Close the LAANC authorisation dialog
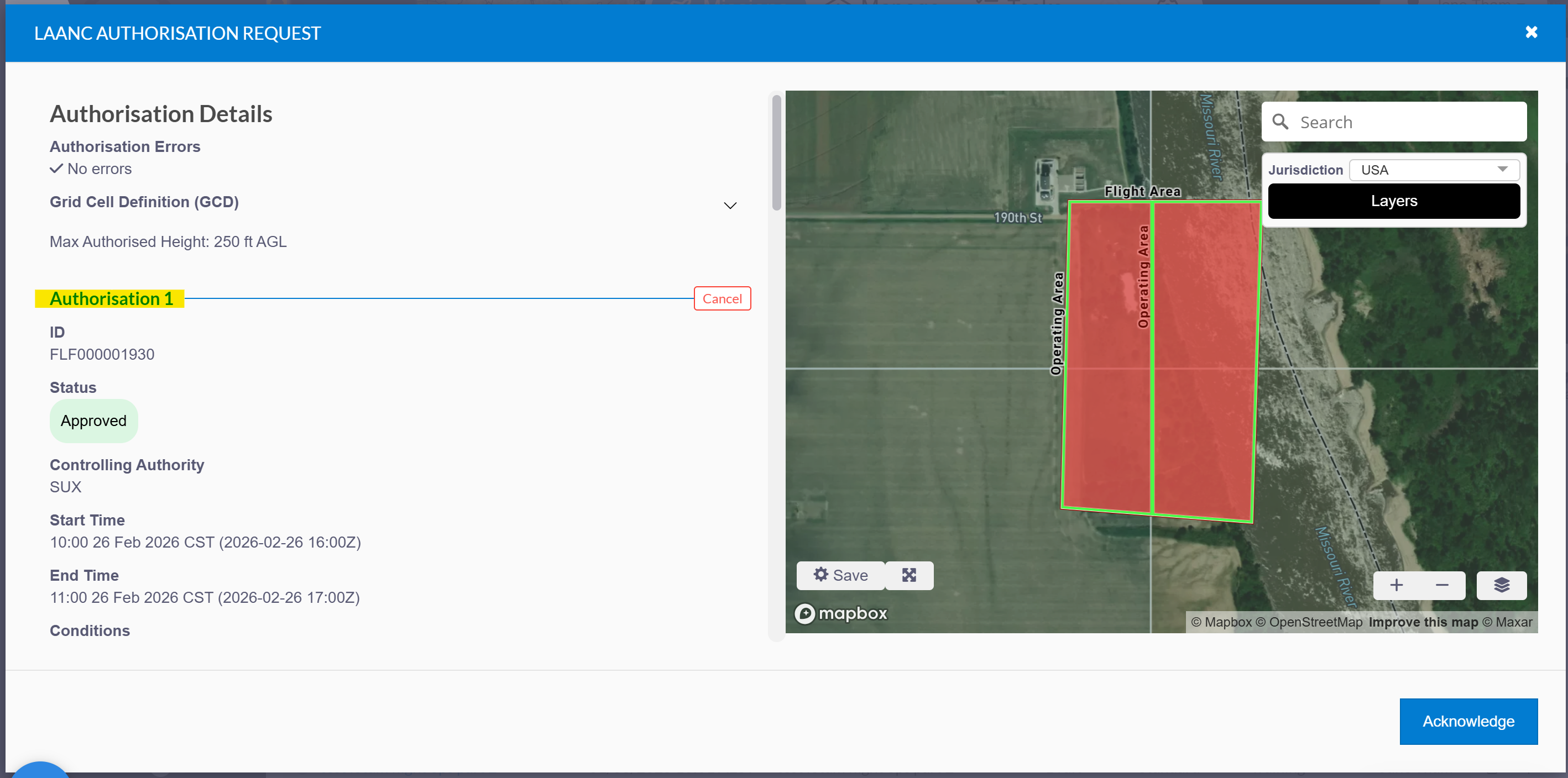This screenshot has width=1568, height=778. pyautogui.click(x=1531, y=32)
